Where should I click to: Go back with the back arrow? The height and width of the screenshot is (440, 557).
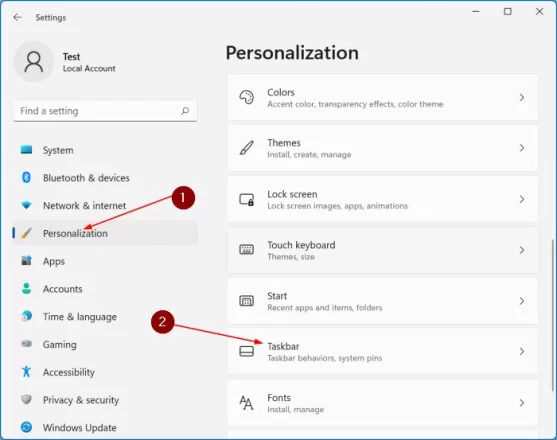pos(17,17)
